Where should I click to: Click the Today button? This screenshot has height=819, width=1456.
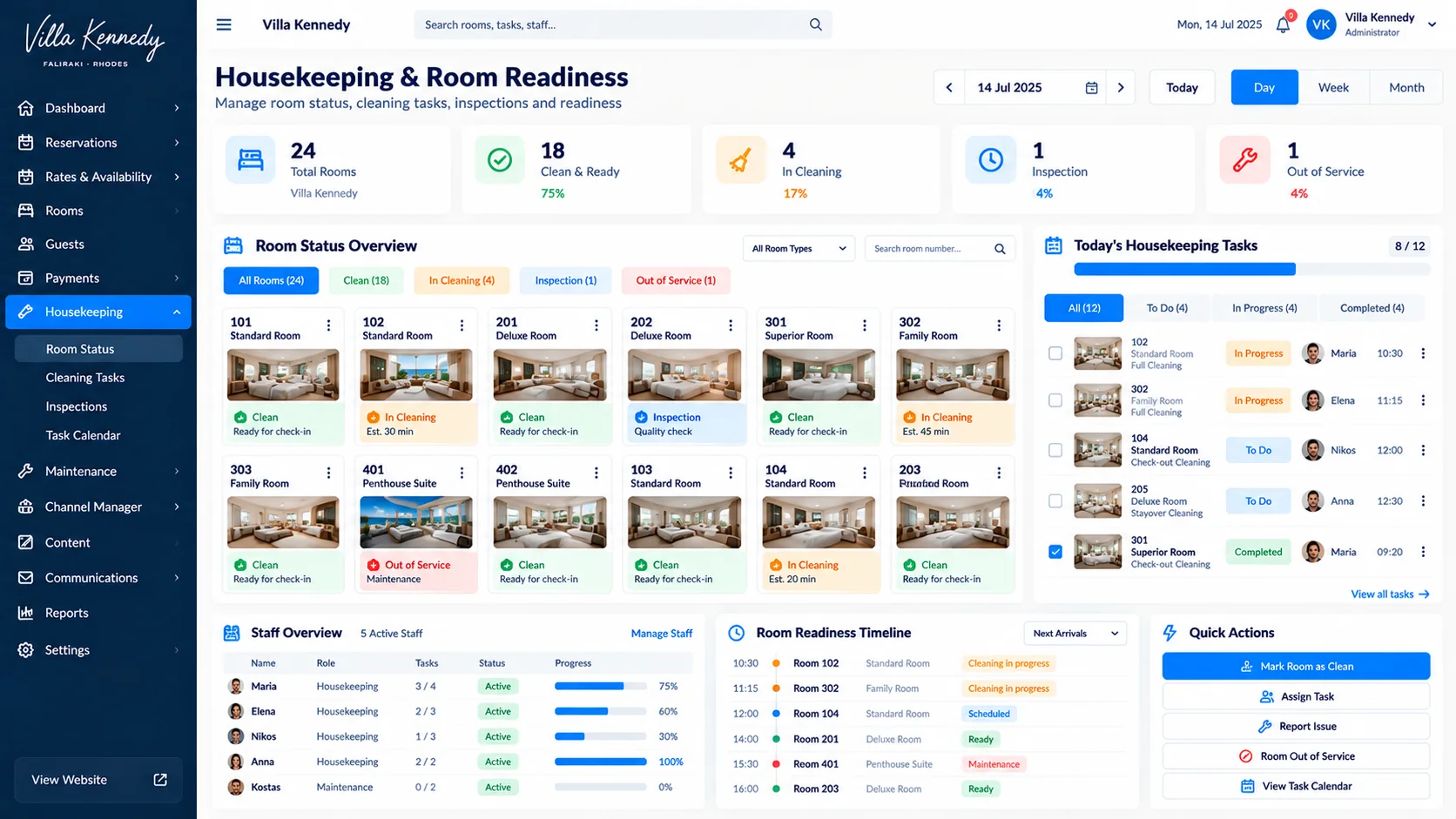[x=1182, y=88]
